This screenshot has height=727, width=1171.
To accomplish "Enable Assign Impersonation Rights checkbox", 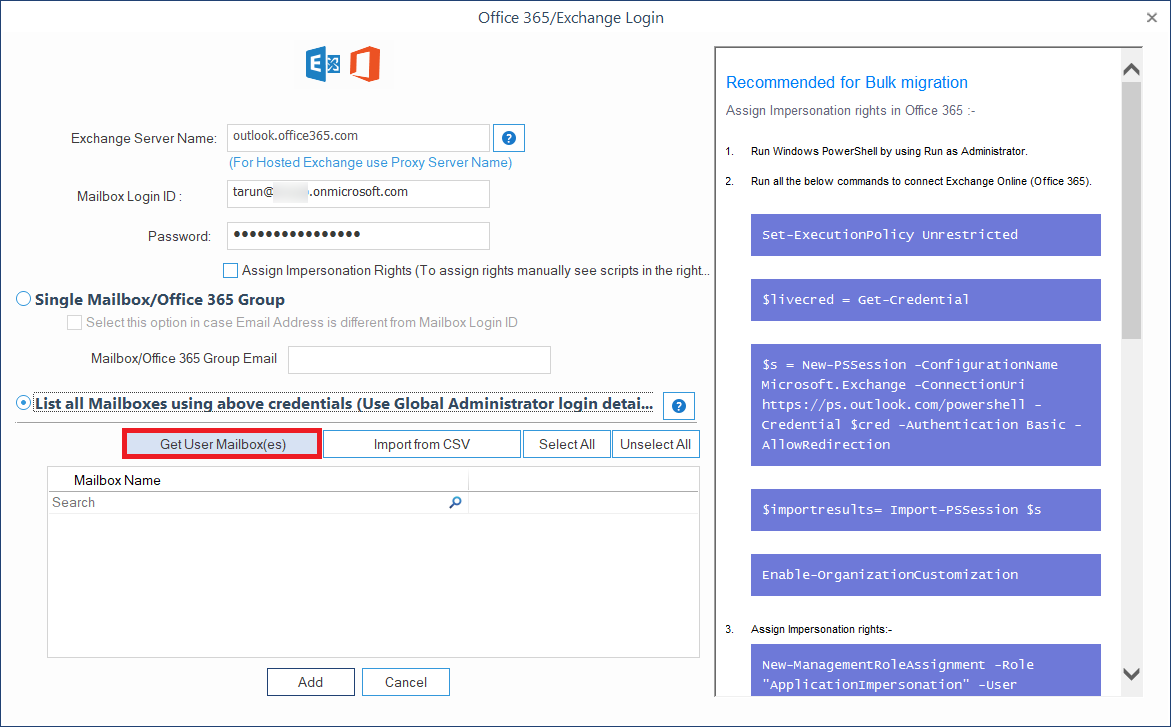I will pos(231,270).
